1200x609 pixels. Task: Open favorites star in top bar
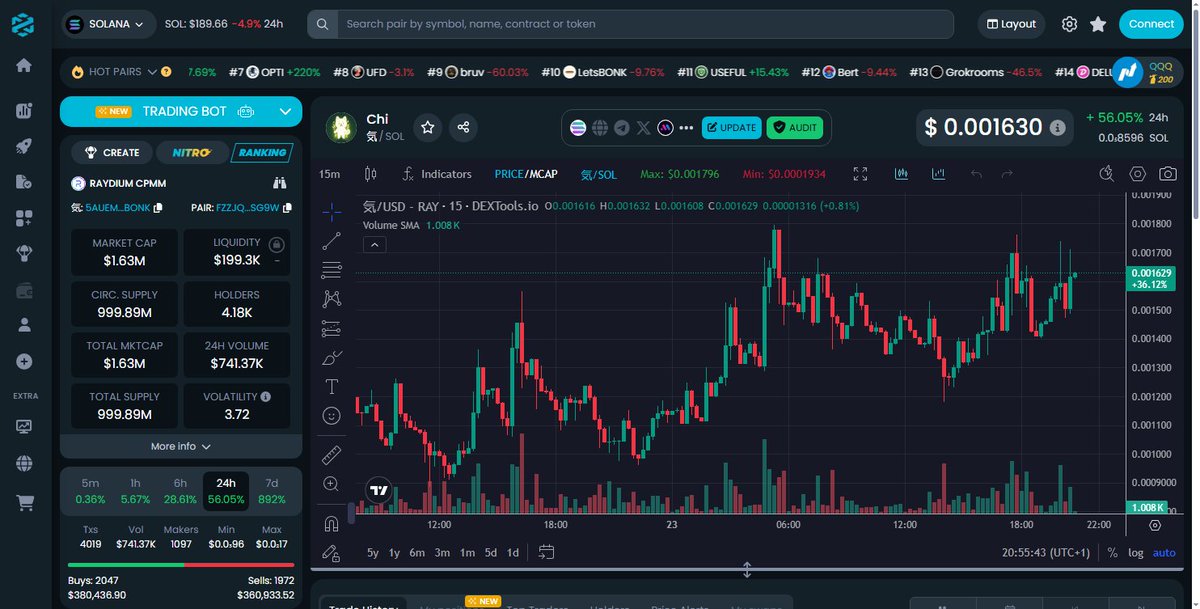pyautogui.click(x=1098, y=24)
